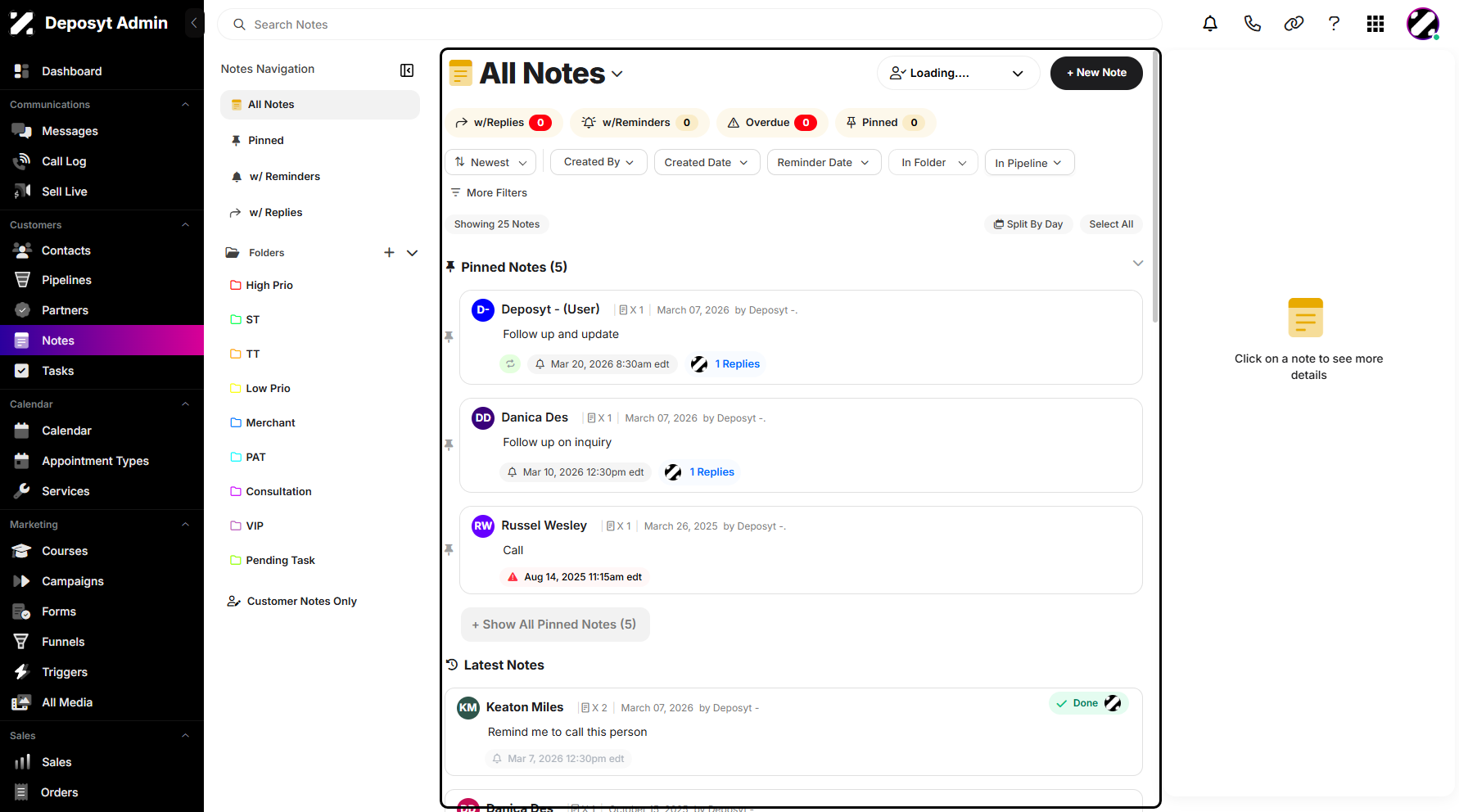Viewport: 1459px width, 812px height.
Task: Open the In Pipeline dropdown
Action: point(1029,162)
